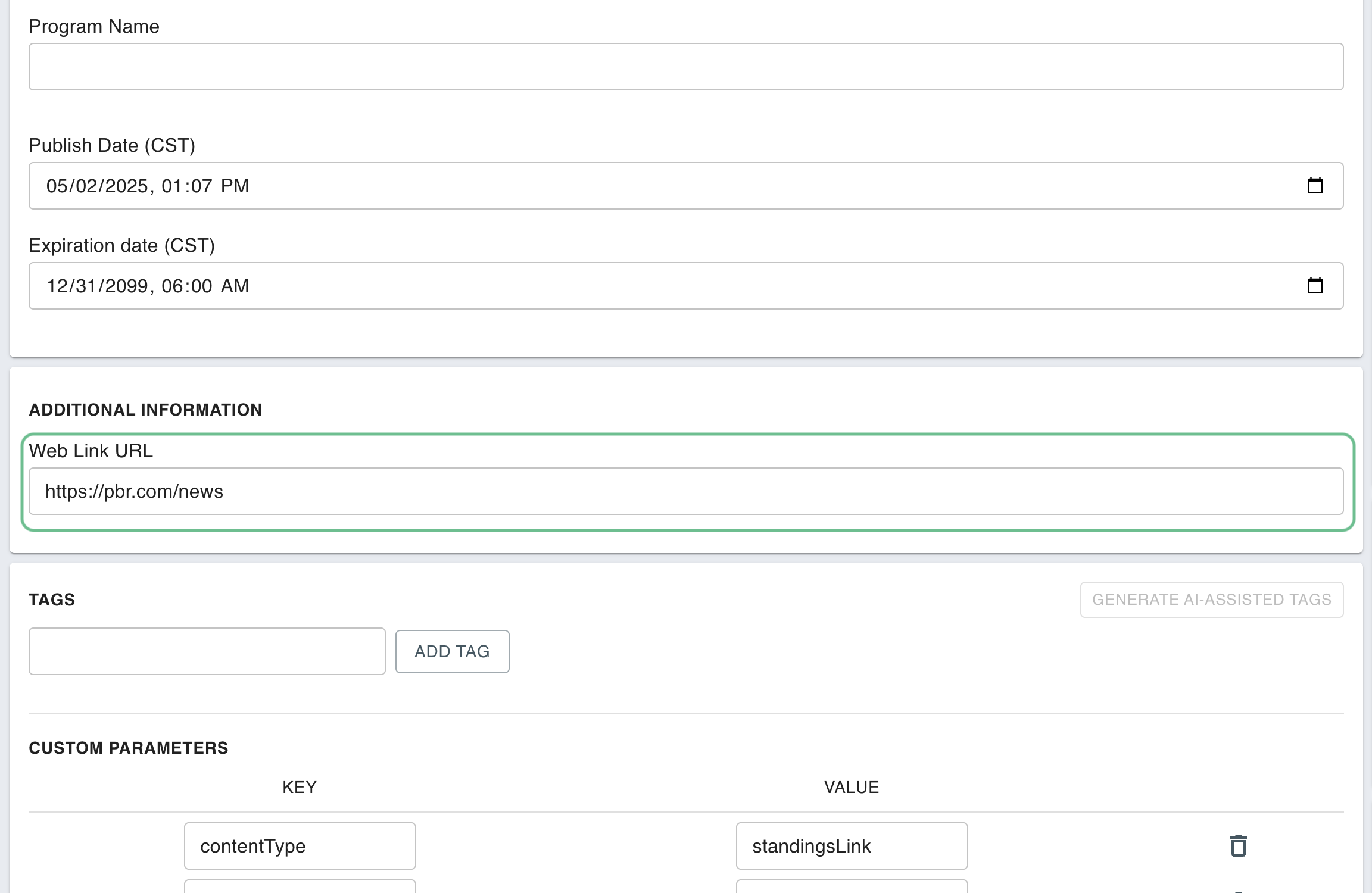Select the day 02 in Publish Date

(86, 186)
